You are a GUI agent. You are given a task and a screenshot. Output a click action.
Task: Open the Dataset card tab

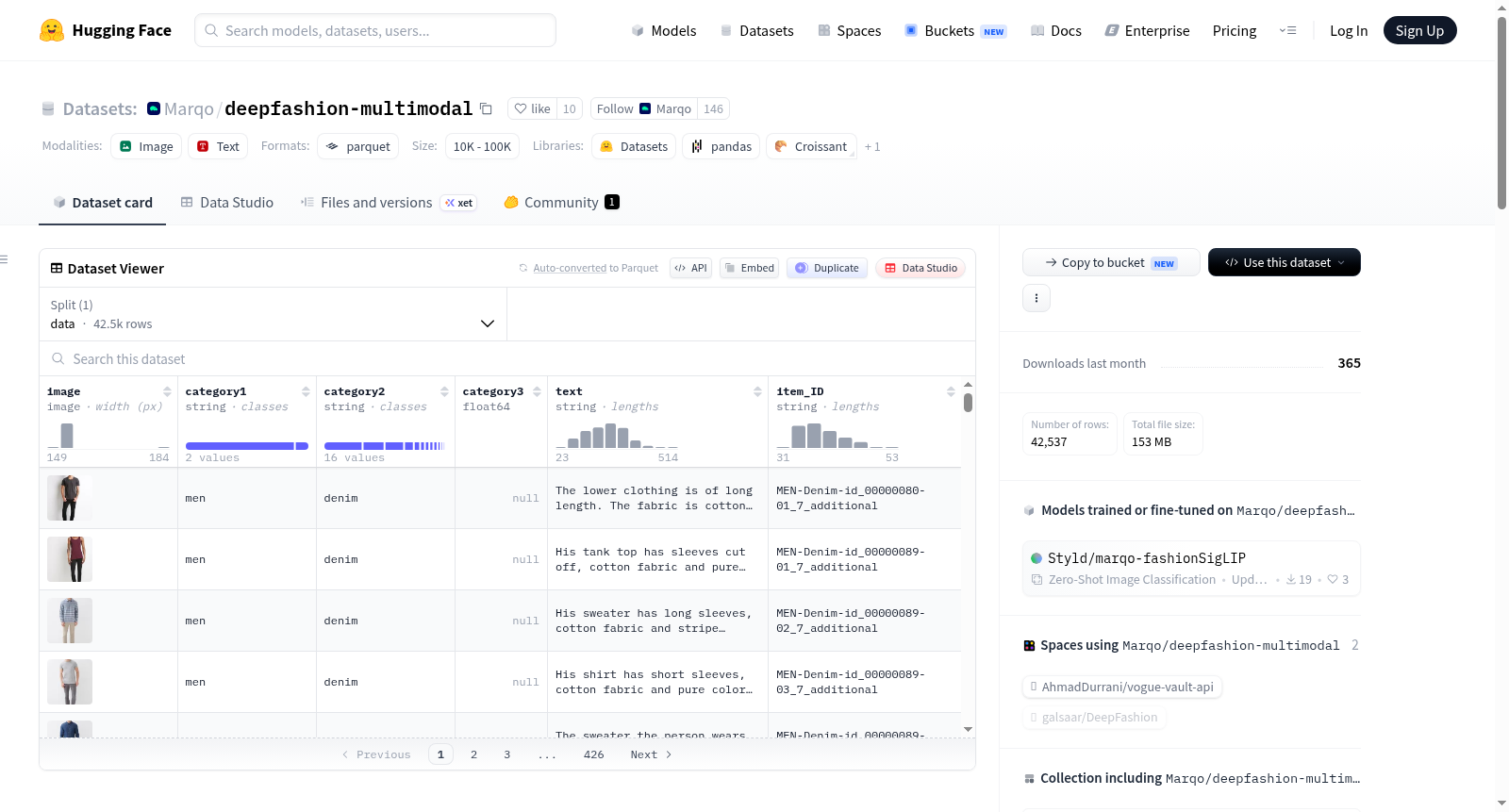pyautogui.click(x=102, y=202)
